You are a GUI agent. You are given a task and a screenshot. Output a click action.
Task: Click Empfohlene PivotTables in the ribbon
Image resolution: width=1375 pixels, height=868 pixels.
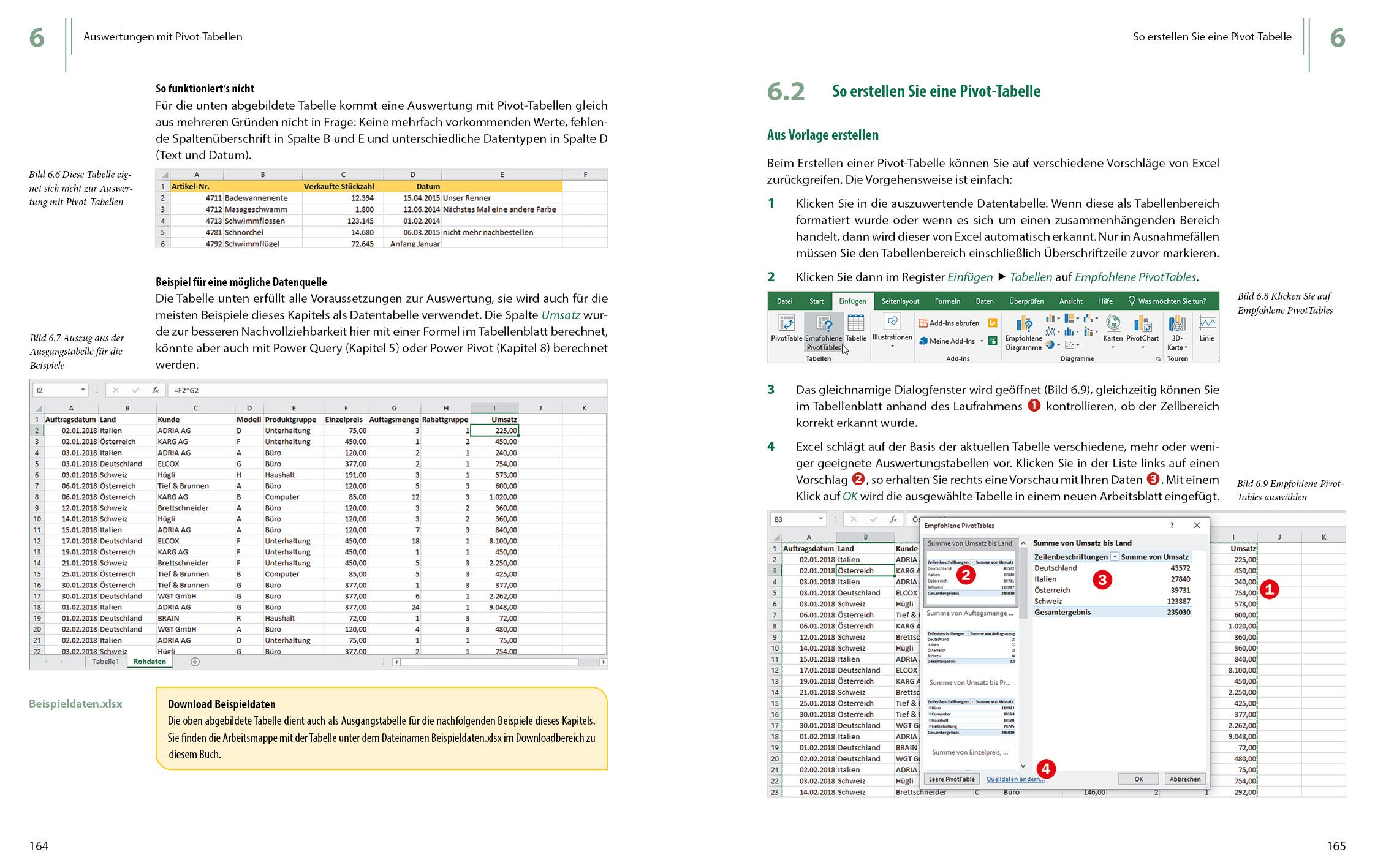point(824,332)
